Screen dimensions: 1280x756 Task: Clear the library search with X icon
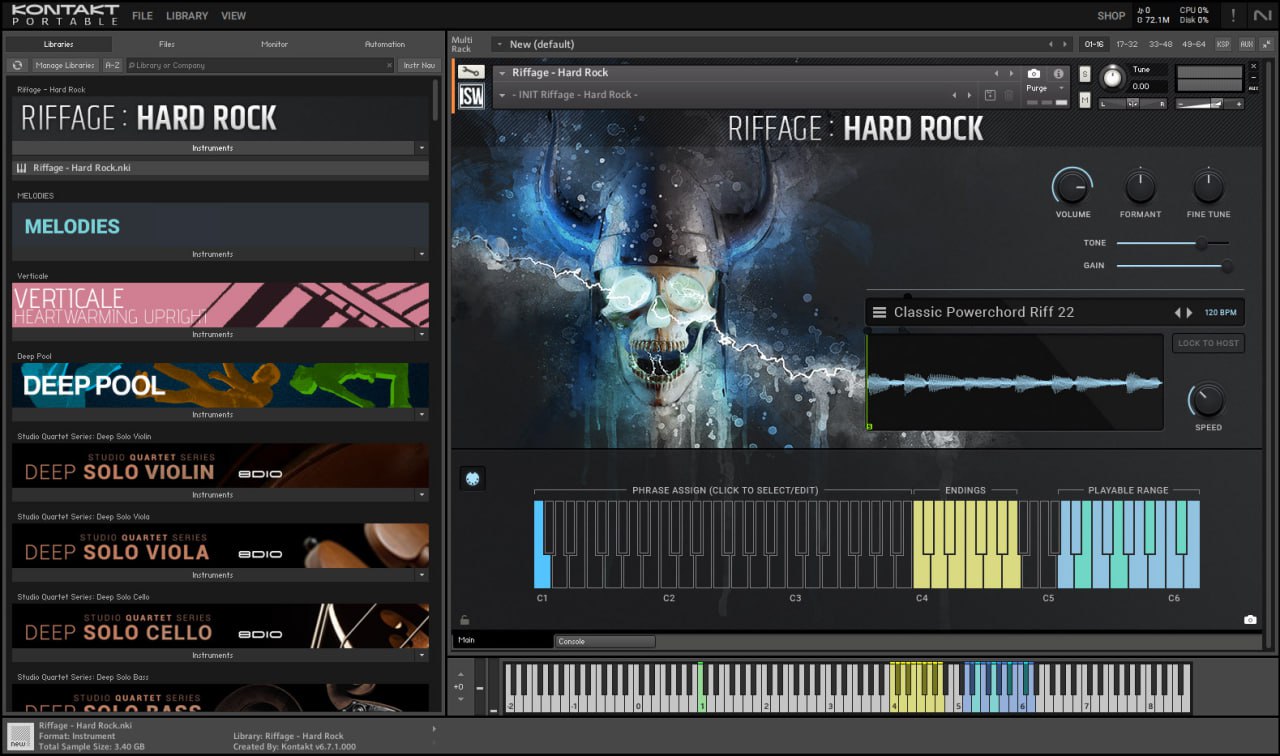(390, 65)
